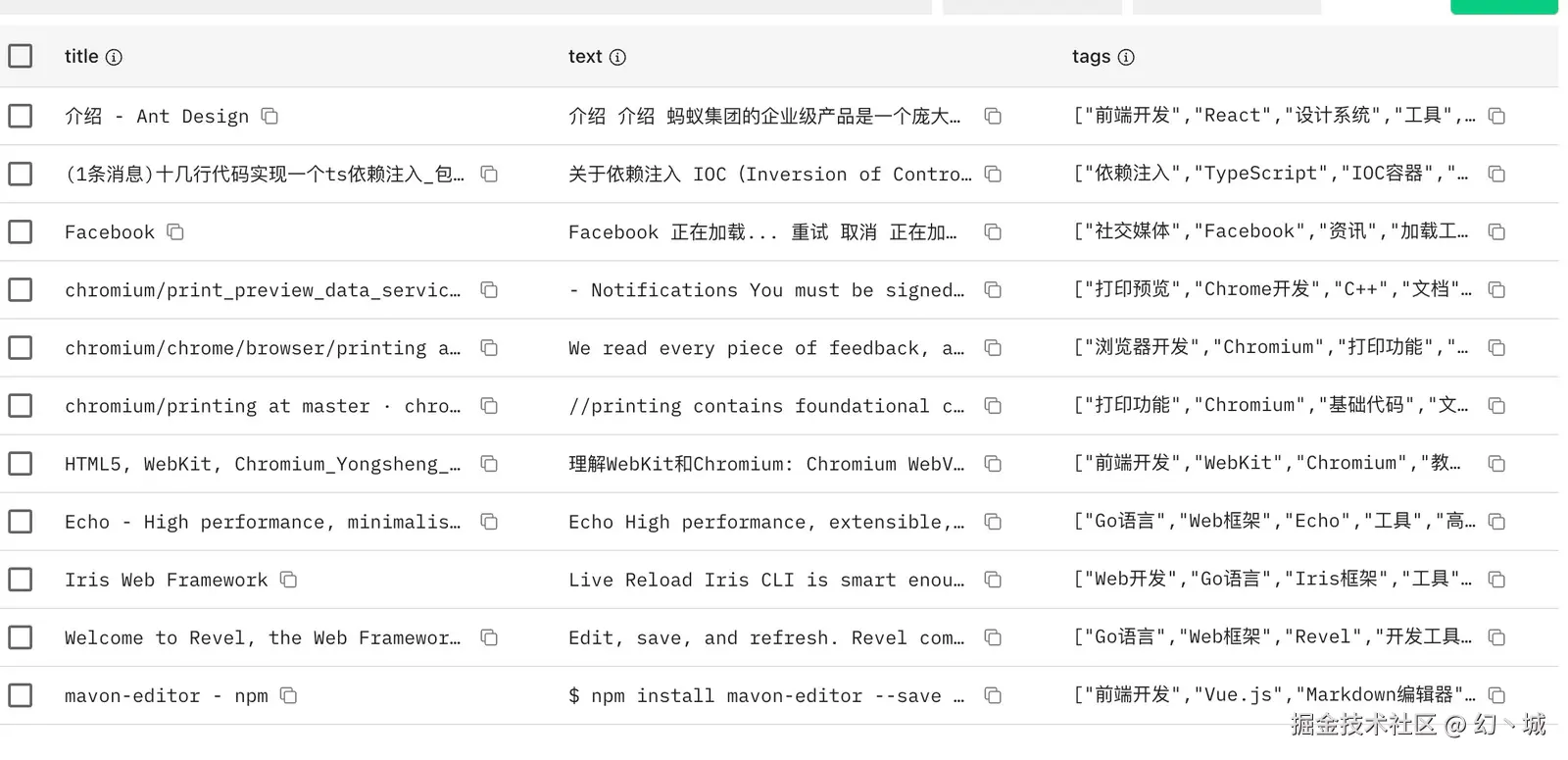The width and height of the screenshot is (1568, 760).
Task: Check the ts依赖注入 row checkbox
Action: [x=20, y=174]
